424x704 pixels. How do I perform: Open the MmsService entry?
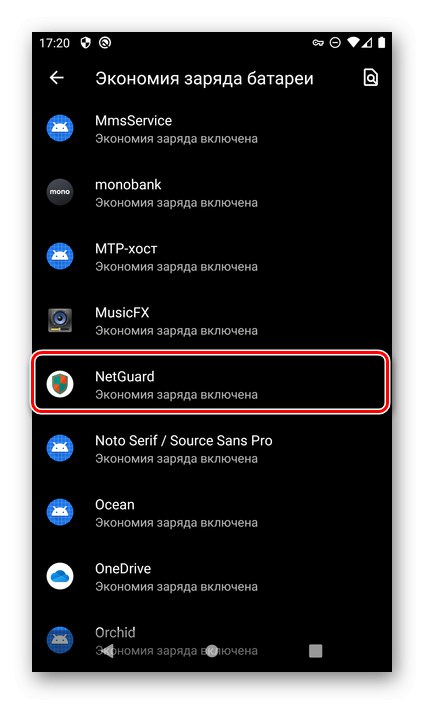click(x=212, y=129)
